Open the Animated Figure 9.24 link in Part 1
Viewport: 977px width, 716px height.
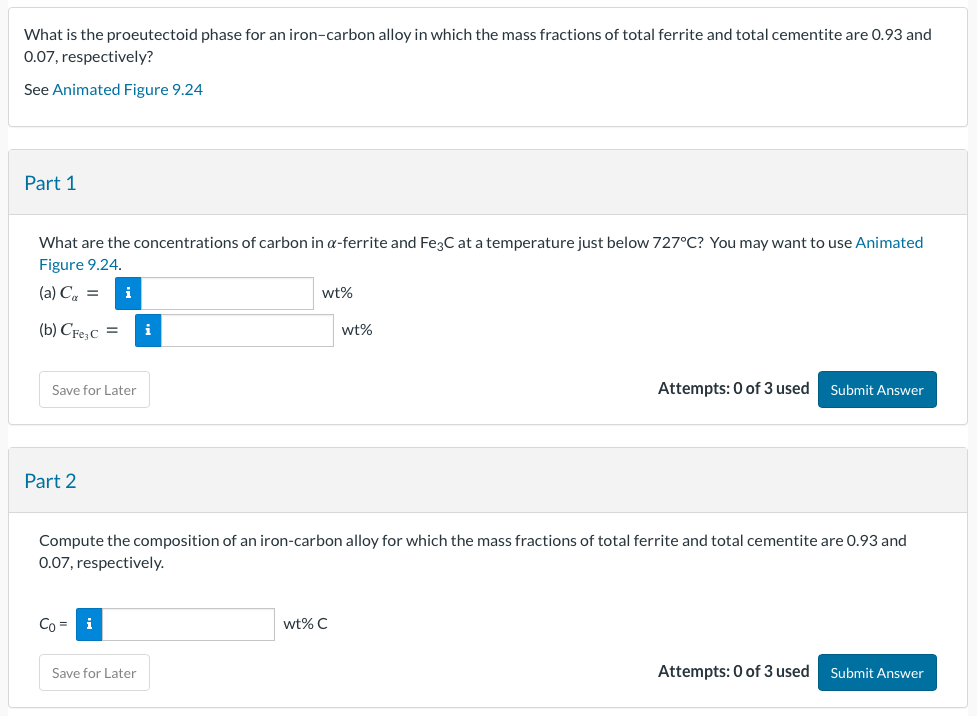point(889,243)
